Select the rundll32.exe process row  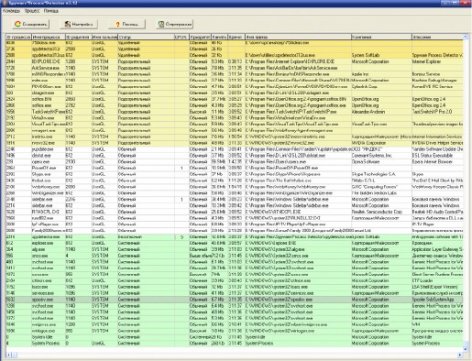point(234,218)
